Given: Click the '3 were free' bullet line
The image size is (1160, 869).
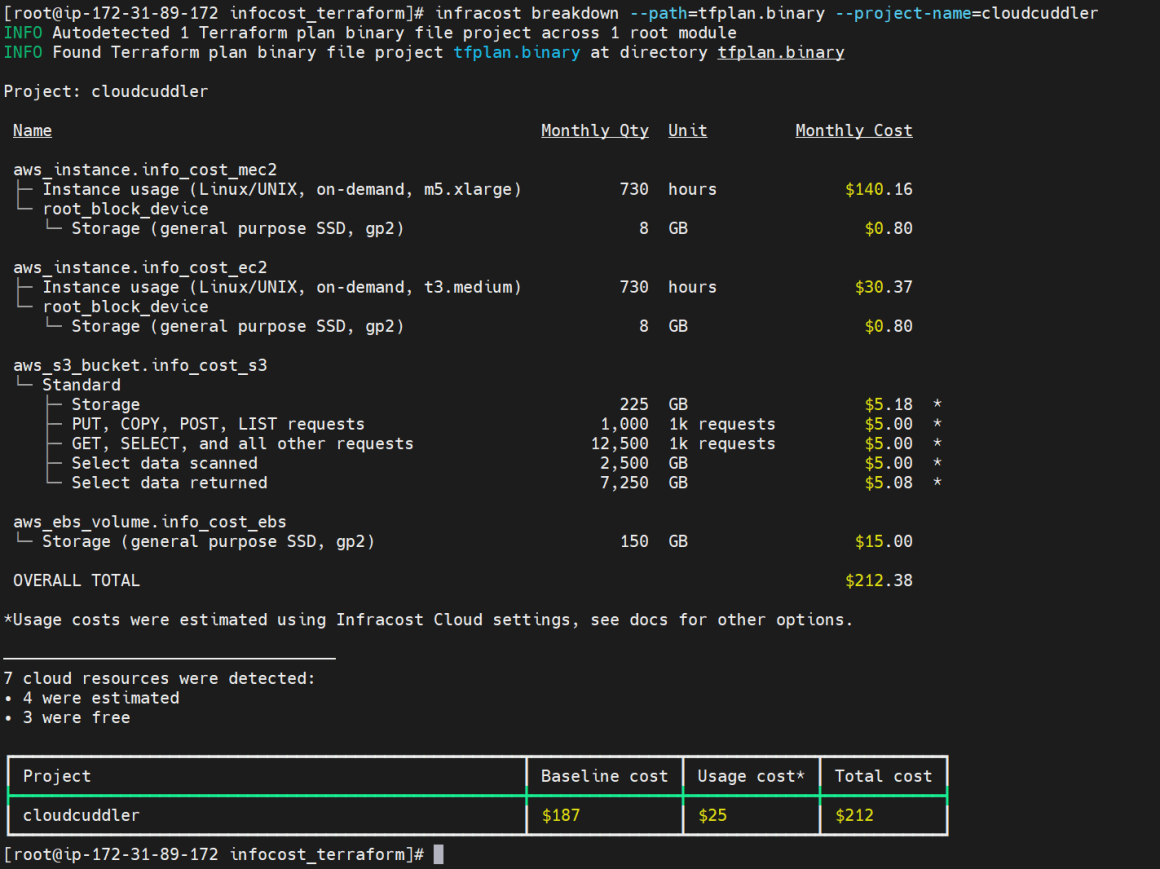Looking at the screenshot, I should click(67, 717).
